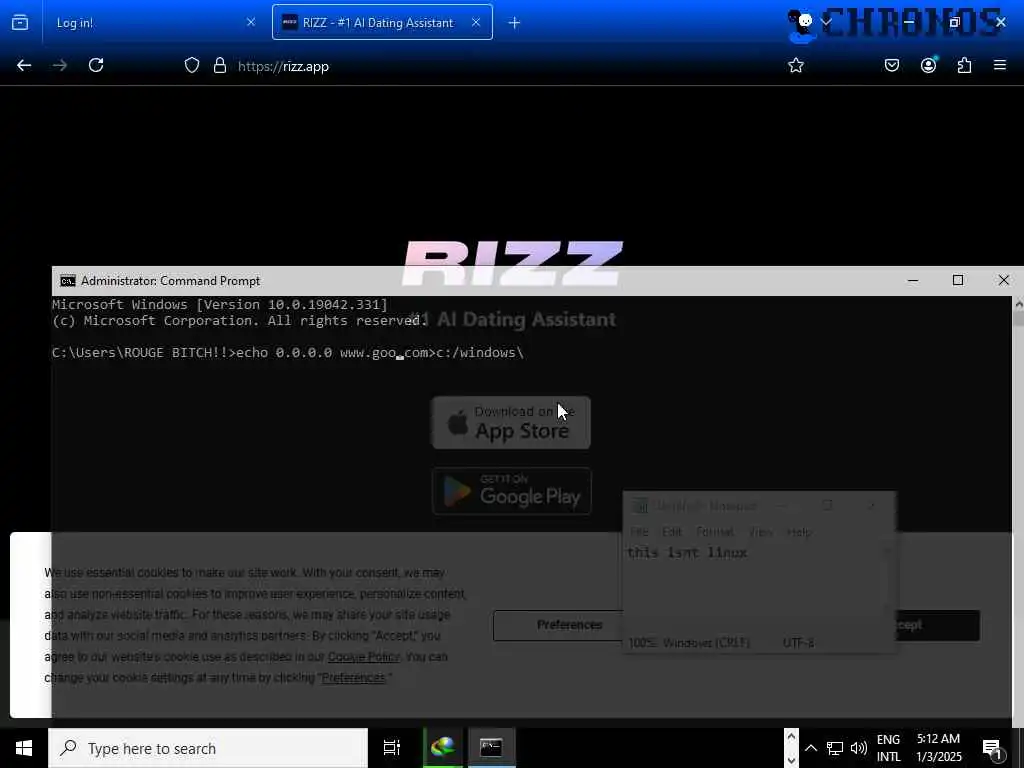Expand the list all tabs chevron
Screen dimensions: 1024x768
(x=826, y=22)
